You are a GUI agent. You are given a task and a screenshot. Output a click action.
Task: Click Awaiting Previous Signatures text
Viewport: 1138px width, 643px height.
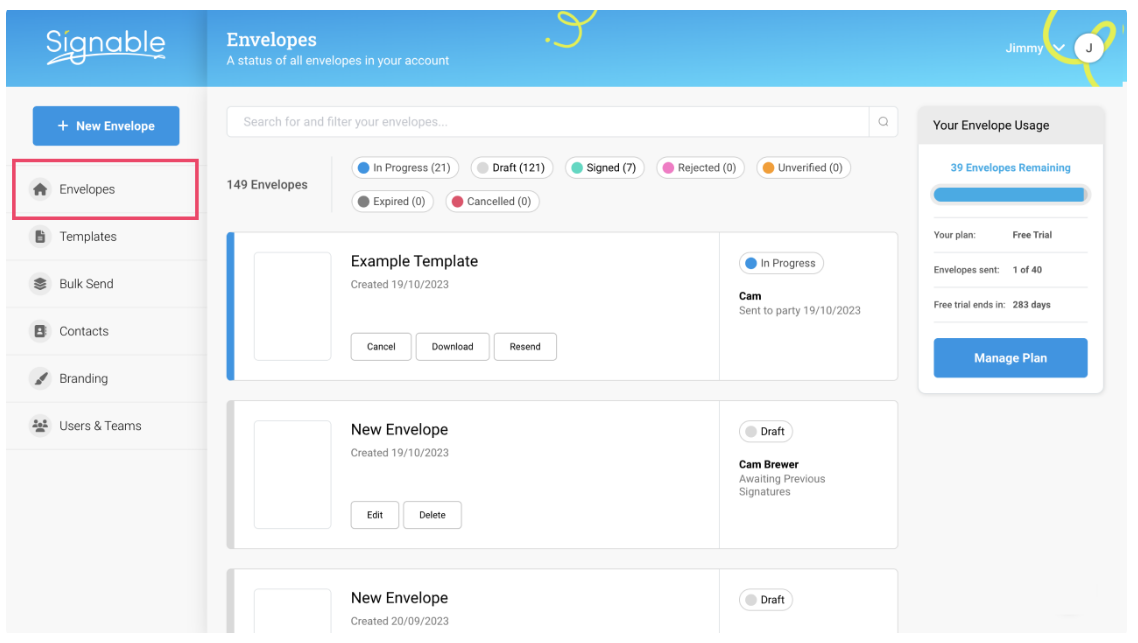click(782, 486)
